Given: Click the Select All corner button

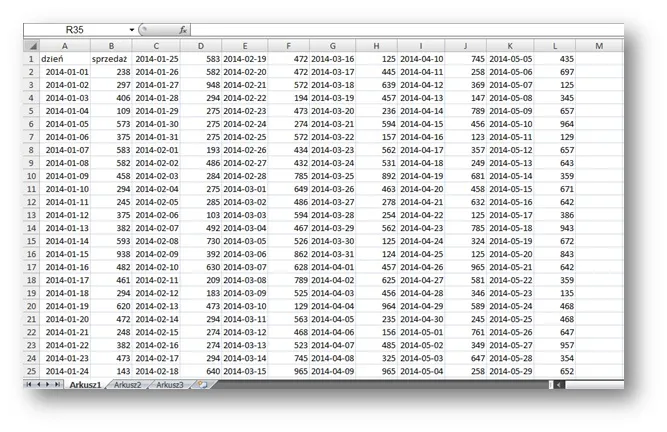Looking at the screenshot, I should pos(32,46).
